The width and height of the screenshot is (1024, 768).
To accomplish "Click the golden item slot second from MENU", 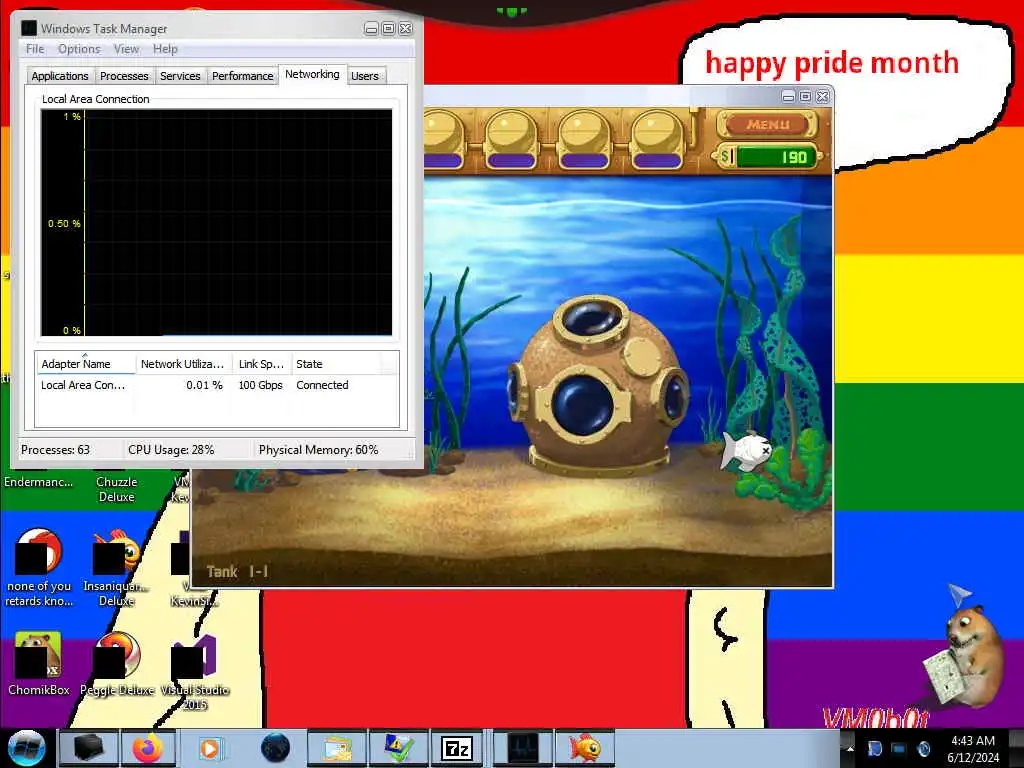I will coord(584,140).
